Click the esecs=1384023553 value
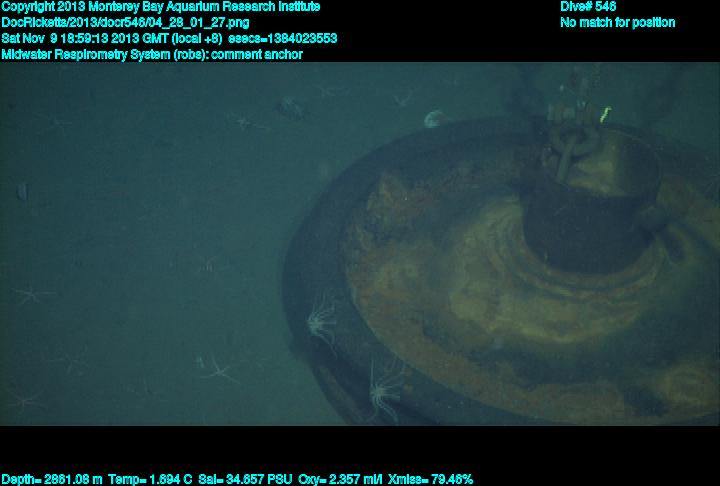This screenshot has height=486, width=720. coord(282,38)
